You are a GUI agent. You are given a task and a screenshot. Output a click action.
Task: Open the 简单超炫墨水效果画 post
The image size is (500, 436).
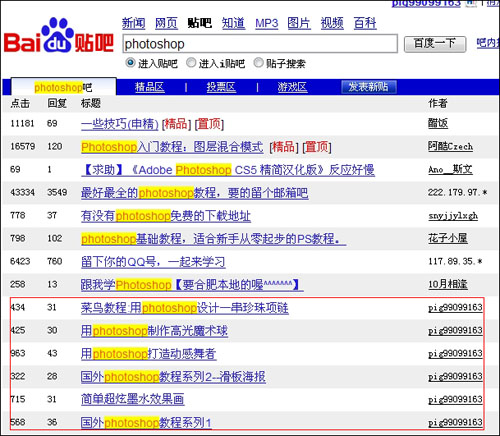pos(133,399)
